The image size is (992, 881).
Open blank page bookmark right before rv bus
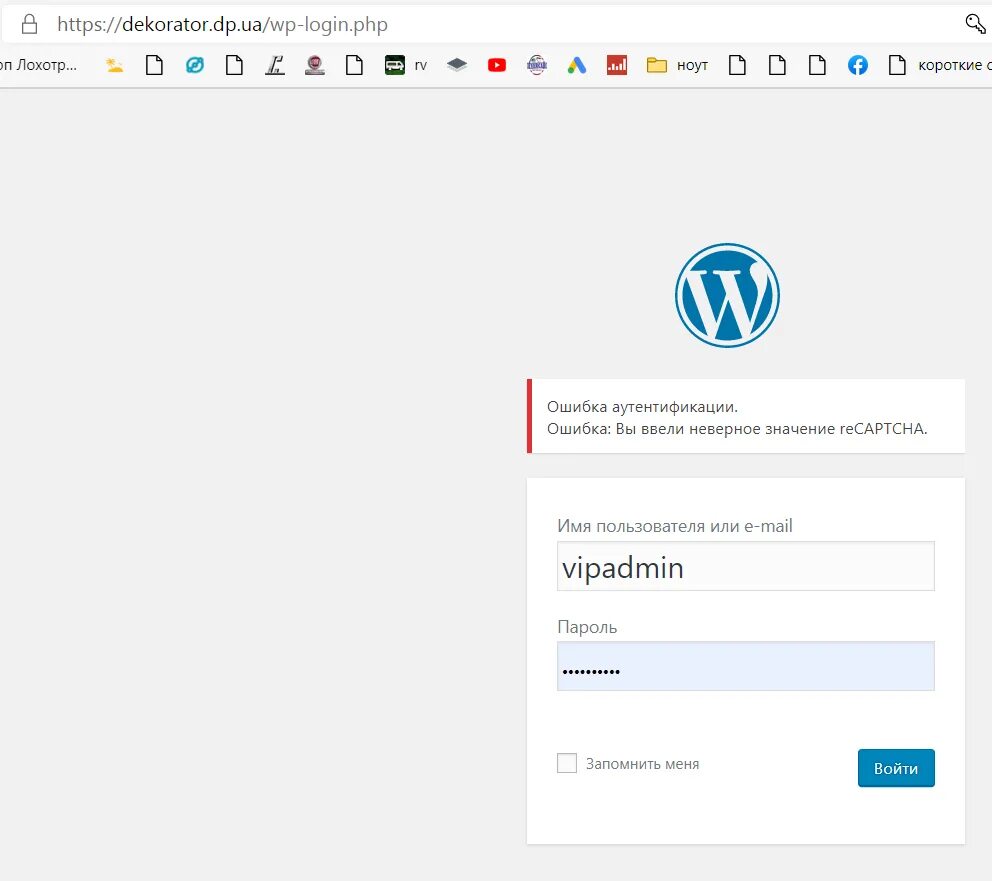point(354,65)
